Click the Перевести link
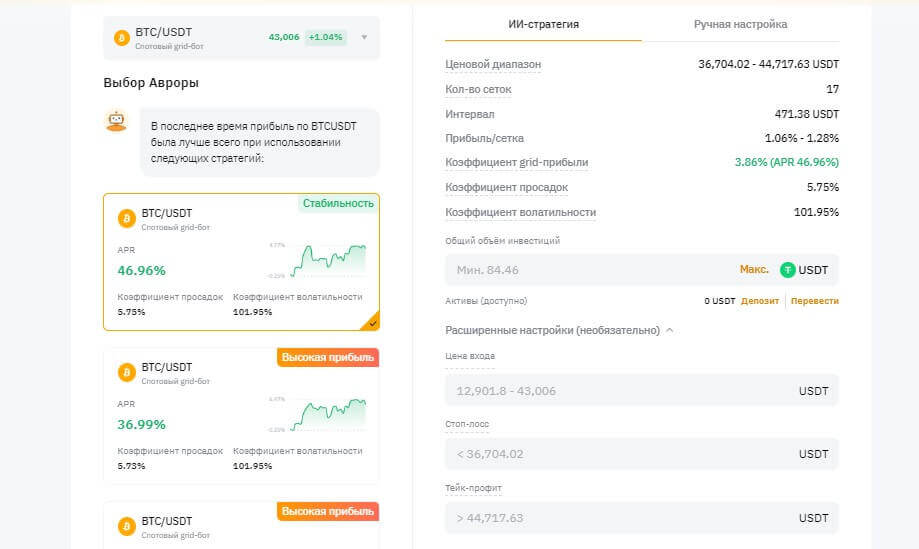This screenshot has width=919, height=549. [815, 301]
